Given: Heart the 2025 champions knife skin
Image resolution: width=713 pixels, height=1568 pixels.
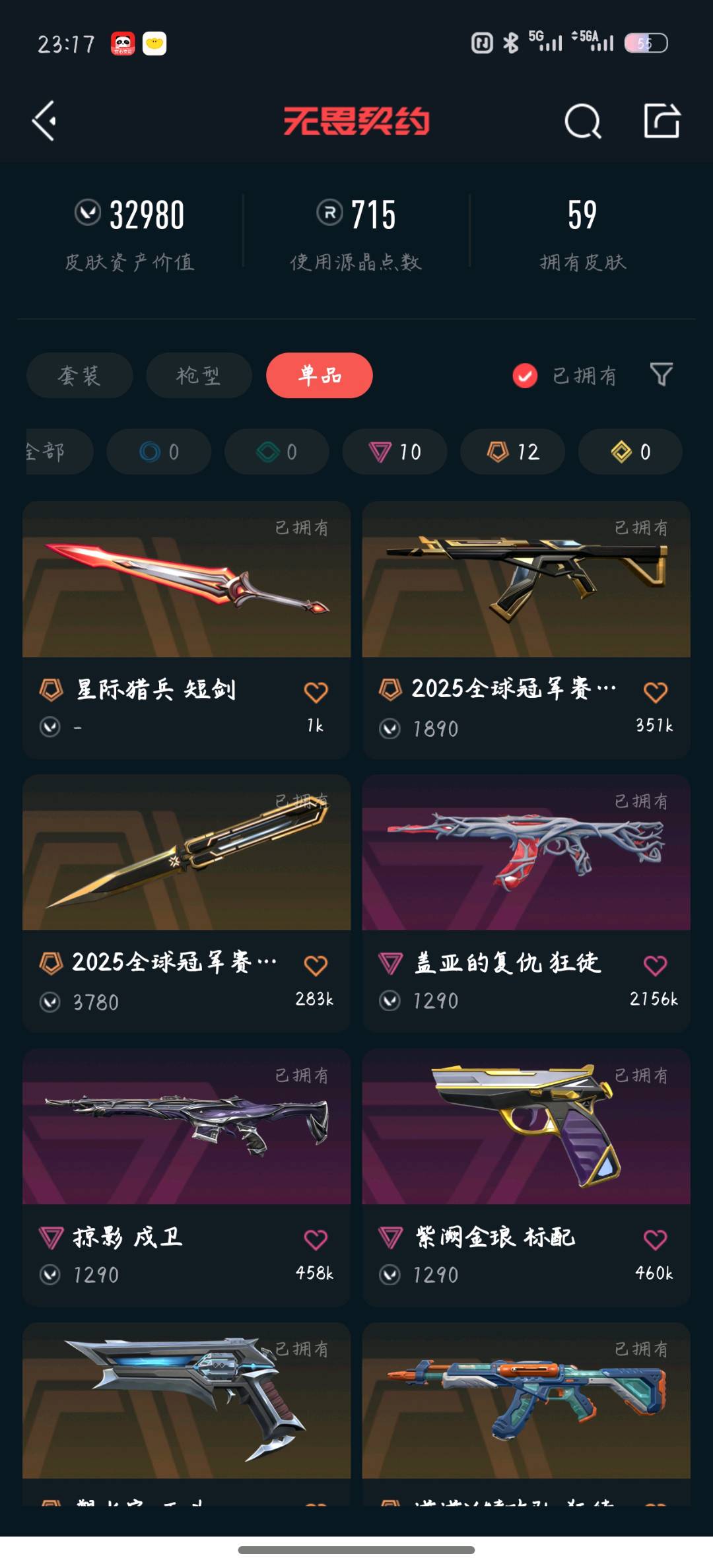Looking at the screenshot, I should point(316,965).
